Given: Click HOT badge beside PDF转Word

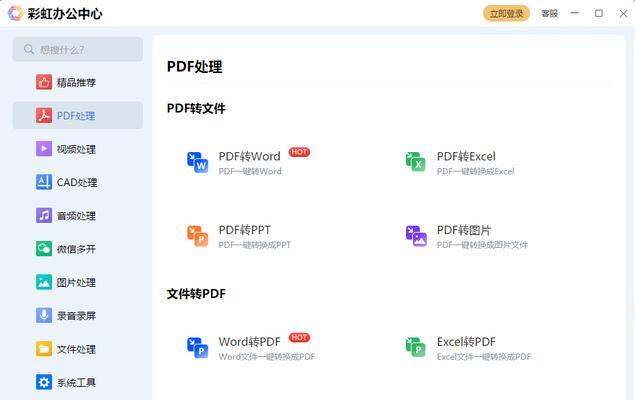Looking at the screenshot, I should (x=299, y=152).
